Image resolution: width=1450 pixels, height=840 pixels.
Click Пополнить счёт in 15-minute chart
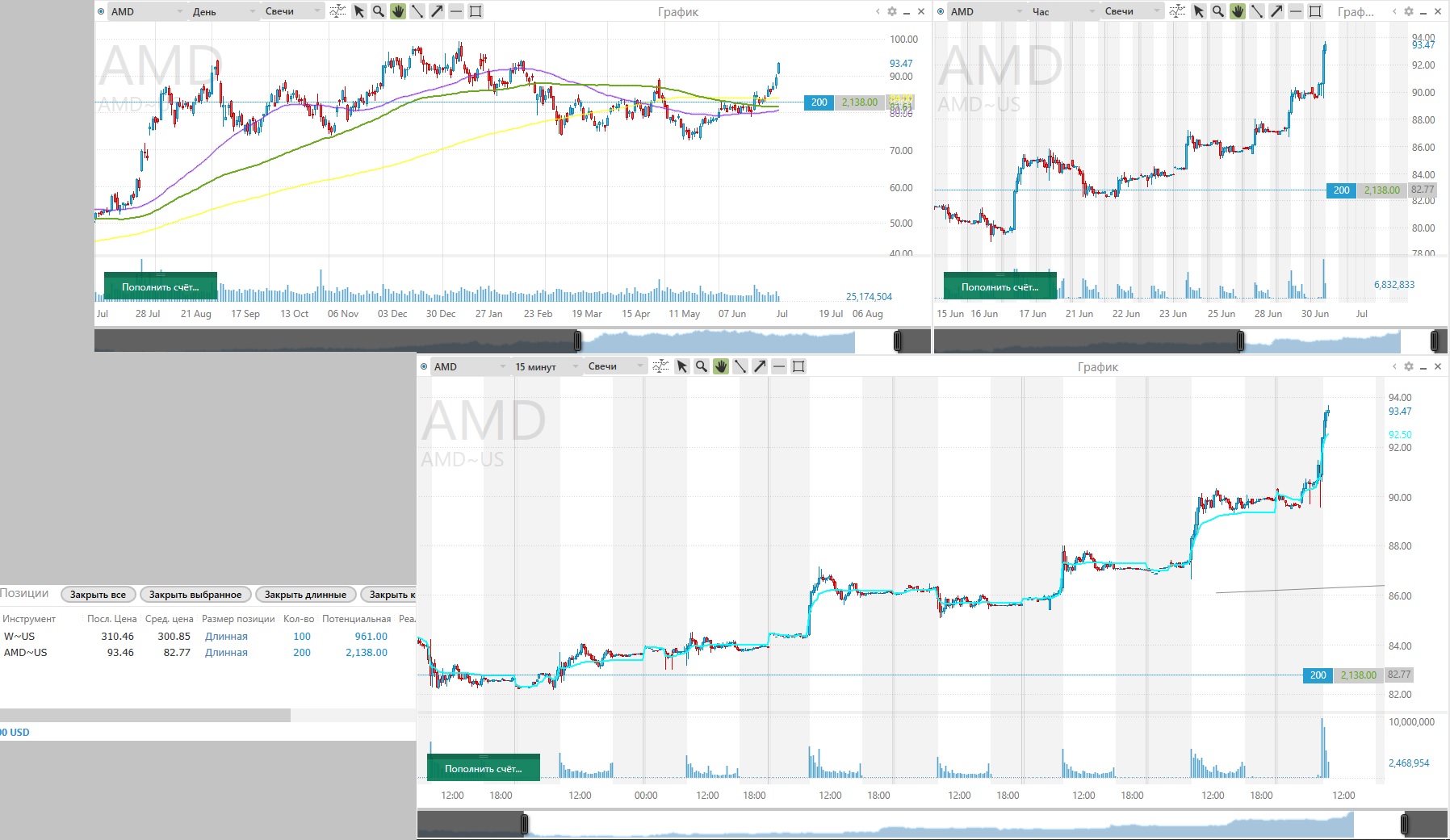[484, 768]
